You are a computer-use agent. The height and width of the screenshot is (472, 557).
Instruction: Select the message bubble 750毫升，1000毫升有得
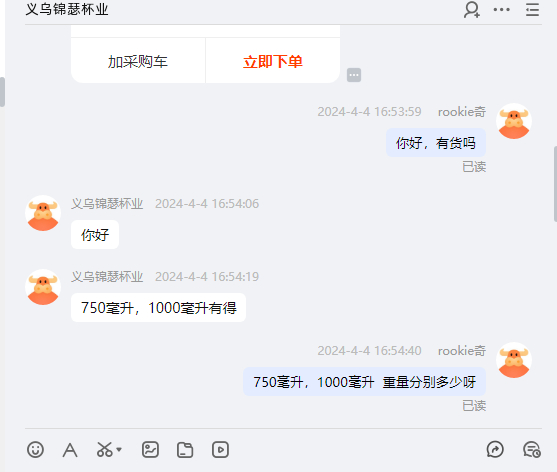[158, 308]
